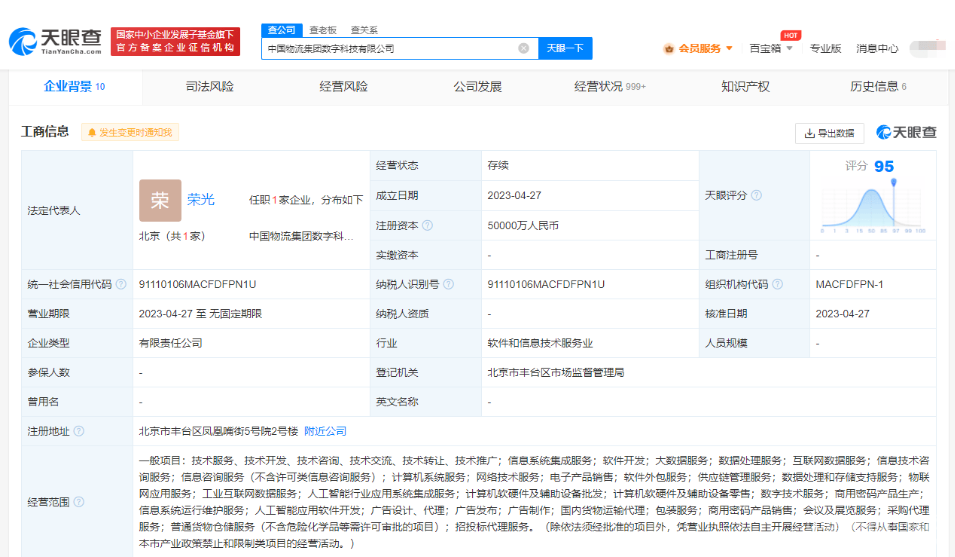Viewport: 955px width, 557px height.
Task: Switch to the 查老板 search tab
Action: click(x=323, y=30)
